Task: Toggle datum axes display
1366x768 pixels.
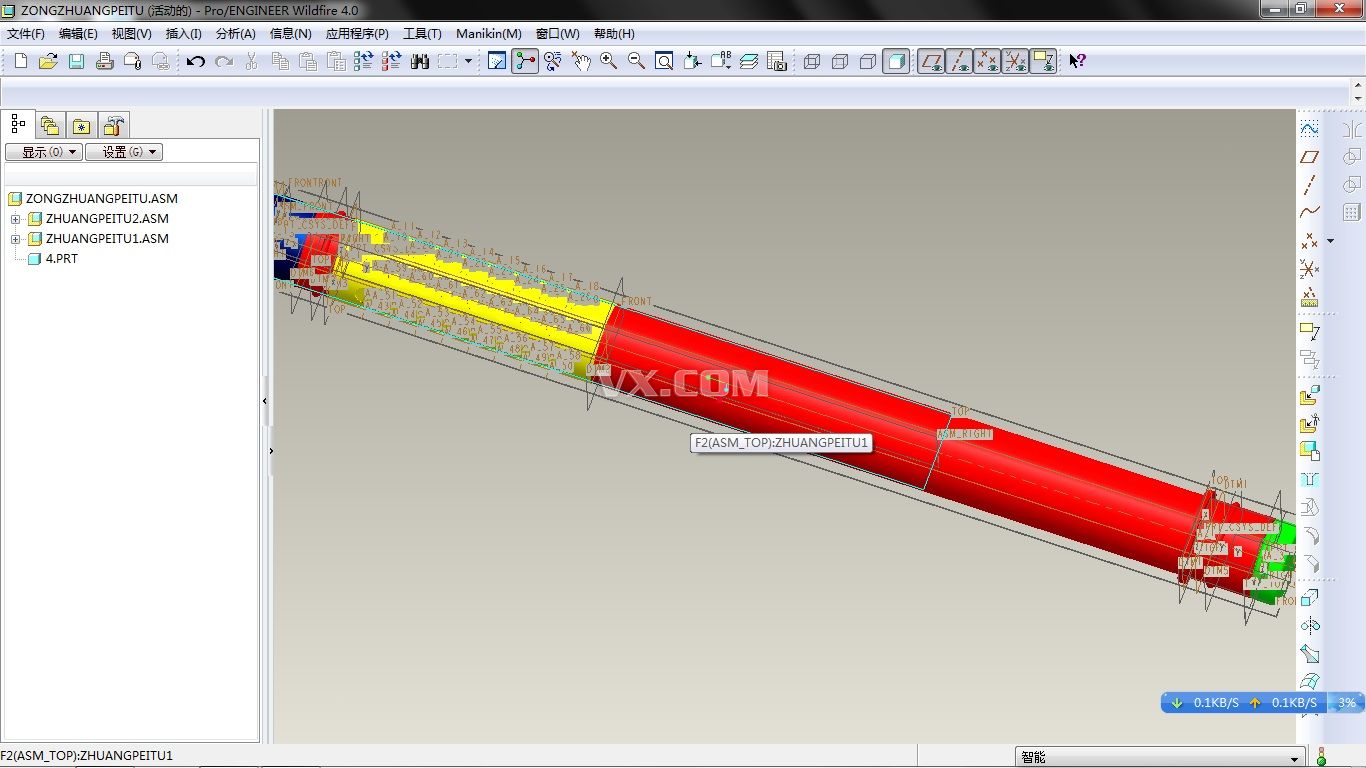Action: (959, 62)
